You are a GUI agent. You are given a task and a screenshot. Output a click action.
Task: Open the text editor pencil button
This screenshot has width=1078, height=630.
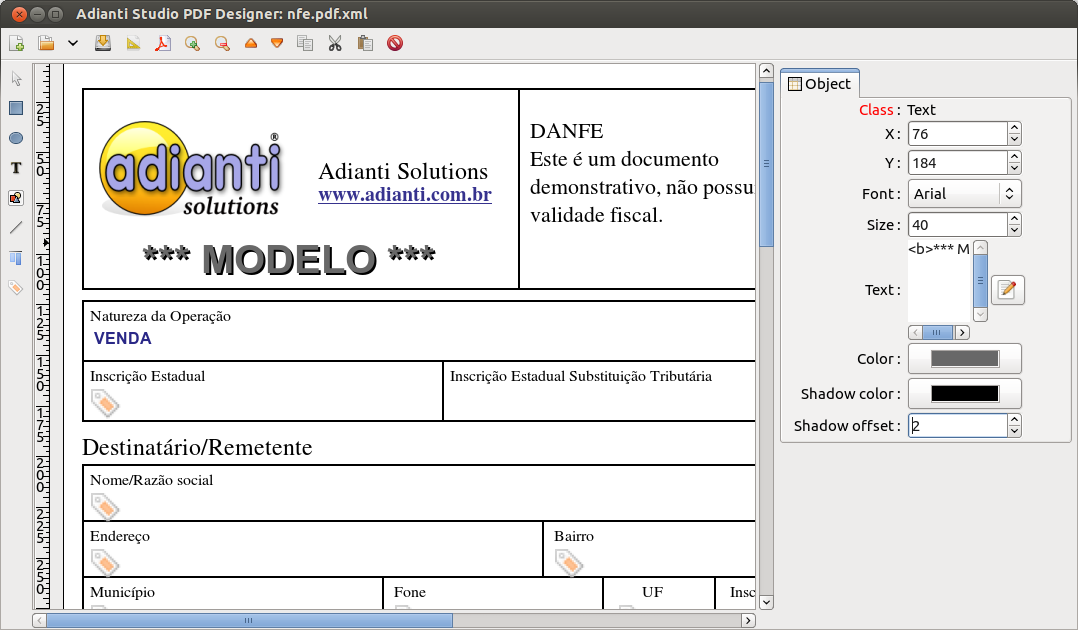coord(1007,290)
